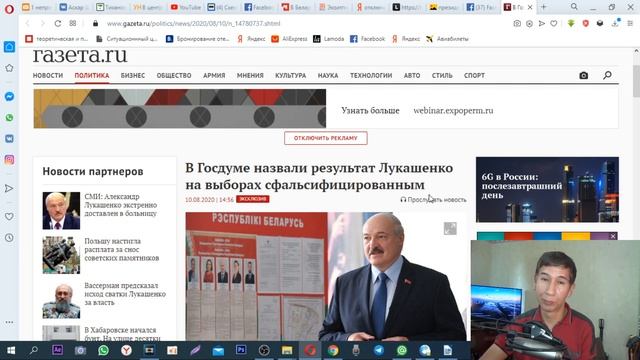This screenshot has height=360, width=640.
Task: Open VK in the Opera sidebar
Action: pyautogui.click(x=9, y=139)
